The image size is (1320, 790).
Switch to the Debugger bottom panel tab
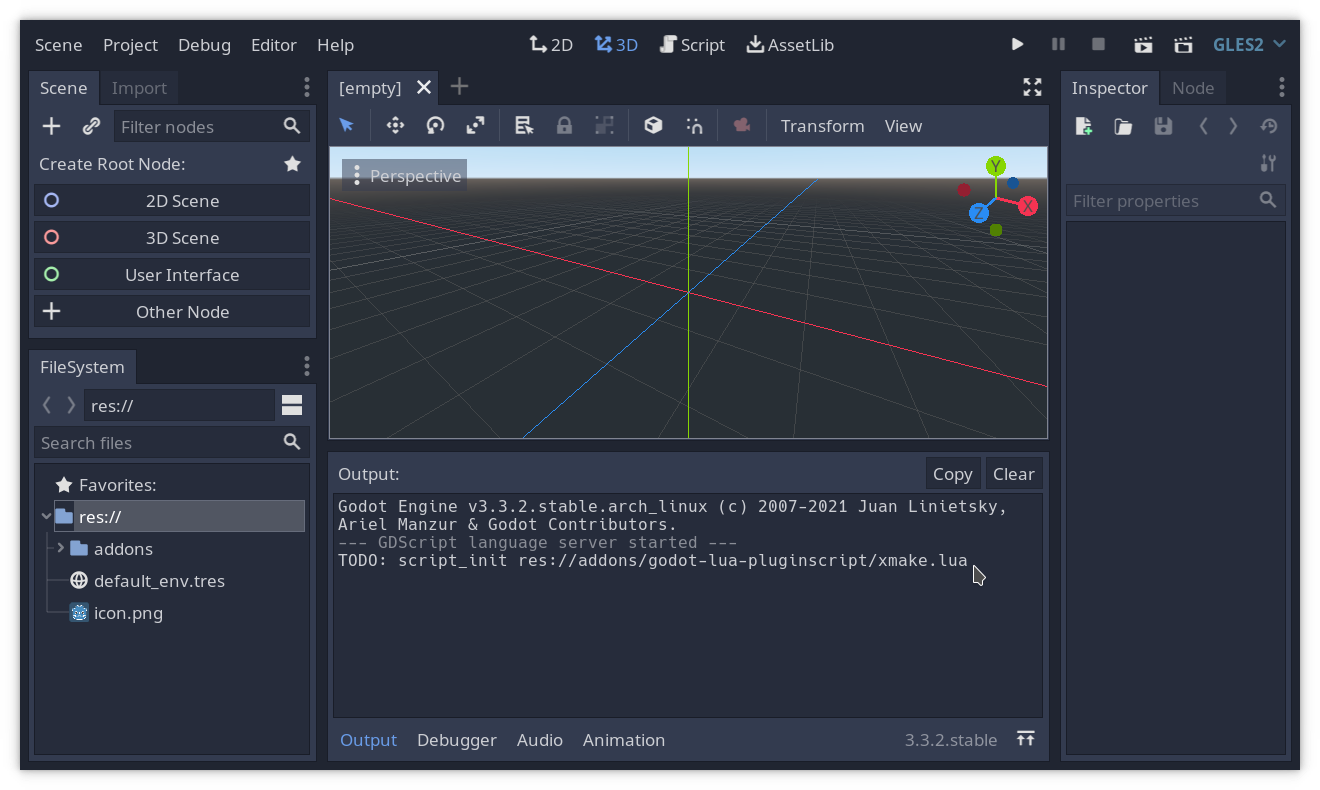tap(457, 740)
